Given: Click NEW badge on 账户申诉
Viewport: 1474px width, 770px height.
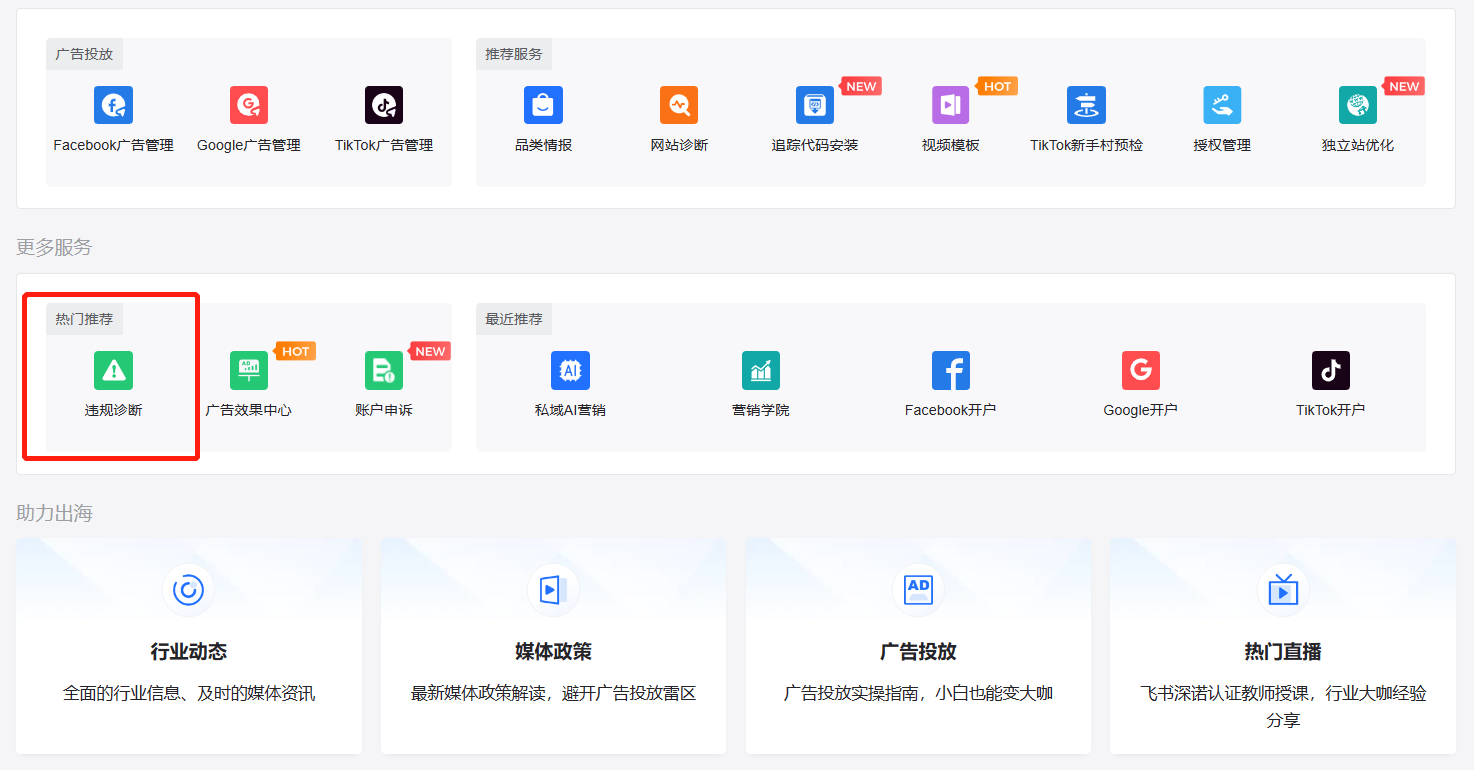Looking at the screenshot, I should 430,351.
